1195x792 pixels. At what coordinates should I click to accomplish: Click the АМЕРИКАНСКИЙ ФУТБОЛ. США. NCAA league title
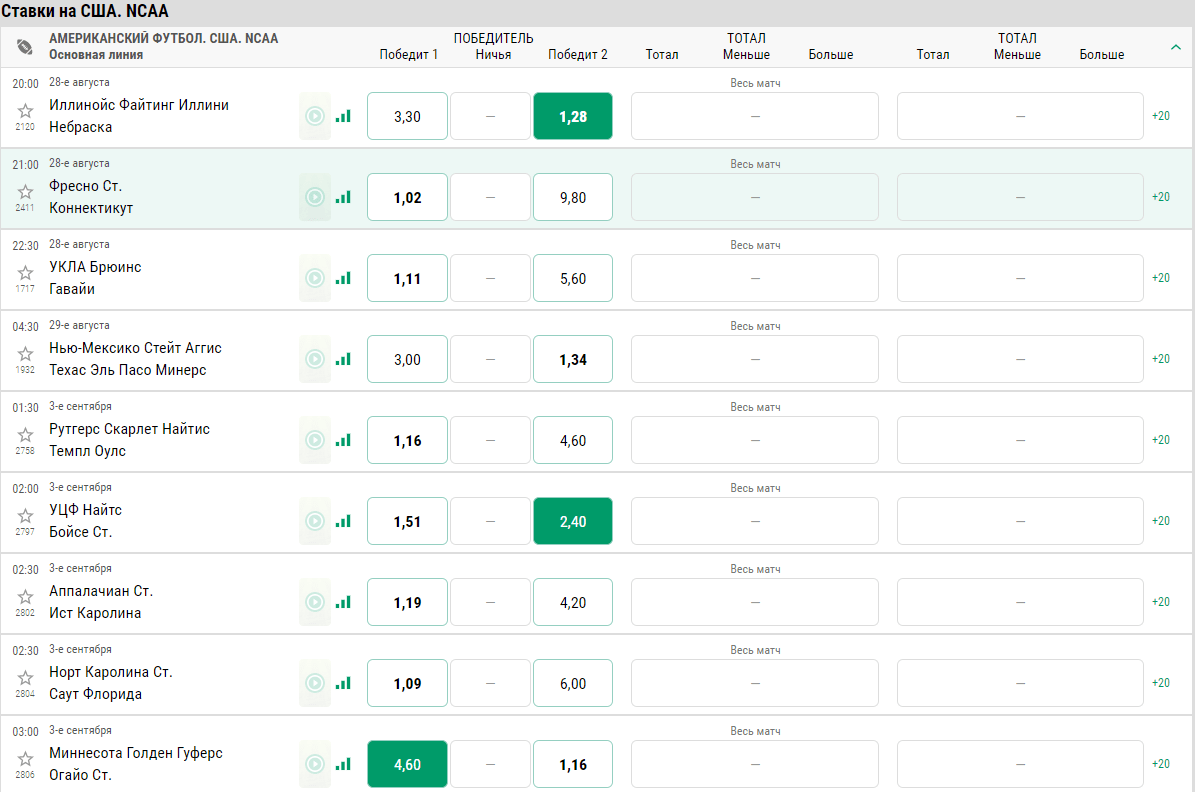coord(164,38)
